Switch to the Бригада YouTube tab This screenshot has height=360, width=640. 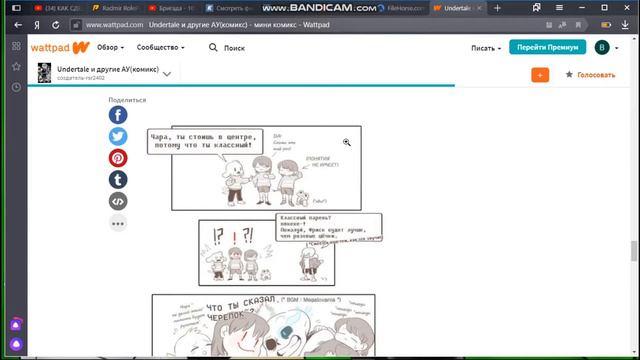171,8
